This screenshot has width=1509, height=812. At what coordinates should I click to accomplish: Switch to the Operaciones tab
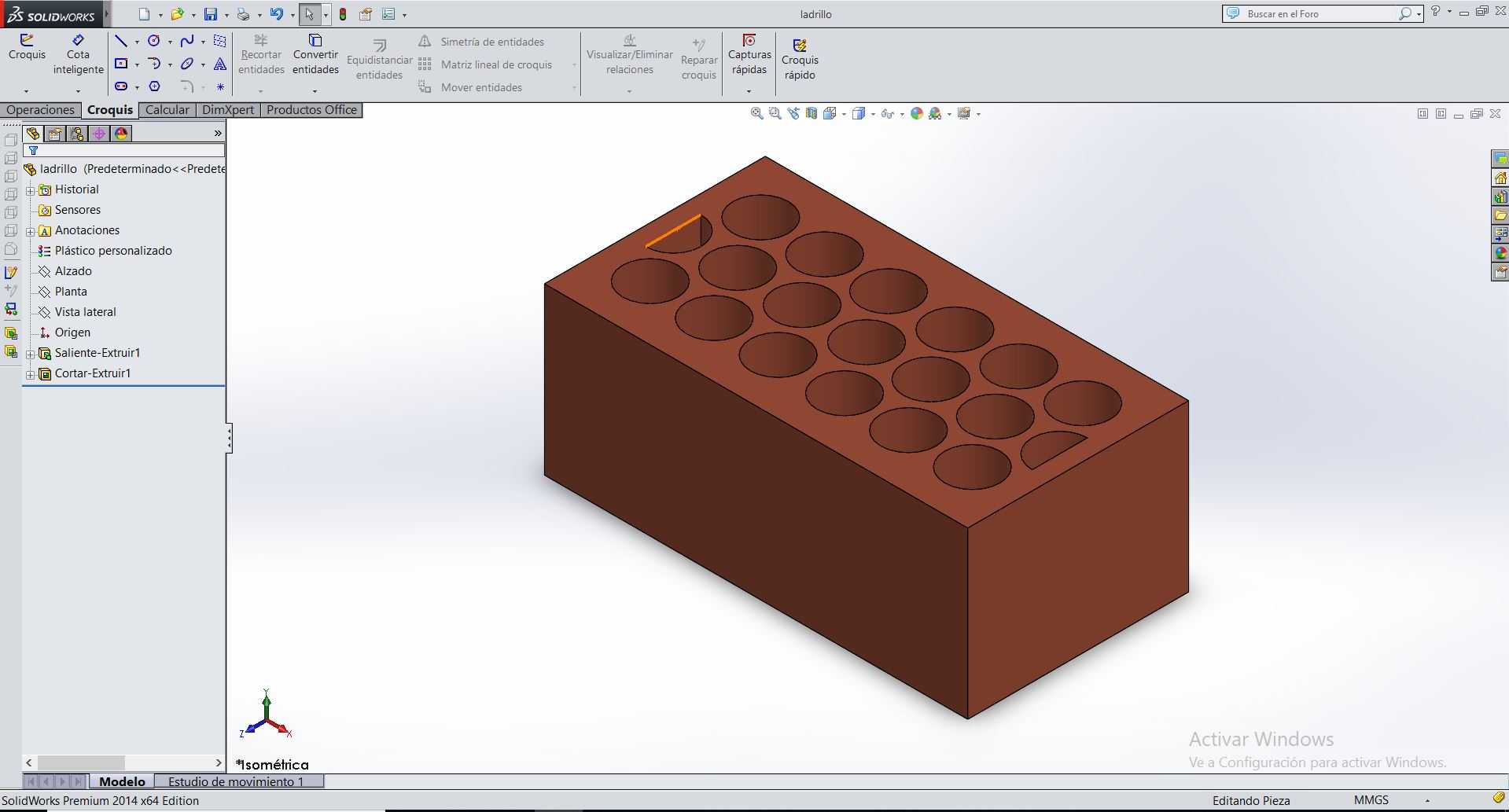(x=40, y=110)
